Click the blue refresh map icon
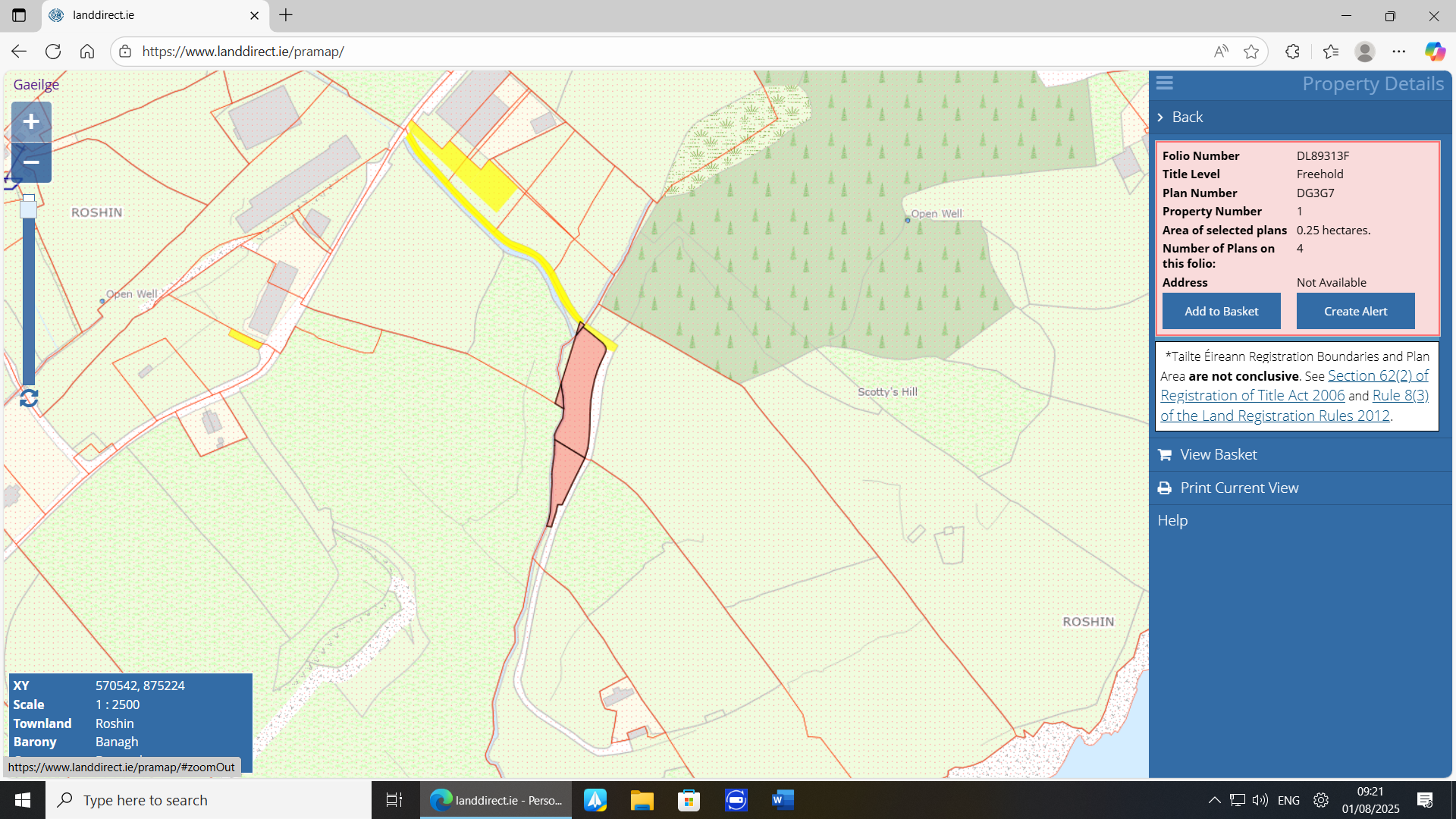This screenshot has height=819, width=1456. (29, 398)
